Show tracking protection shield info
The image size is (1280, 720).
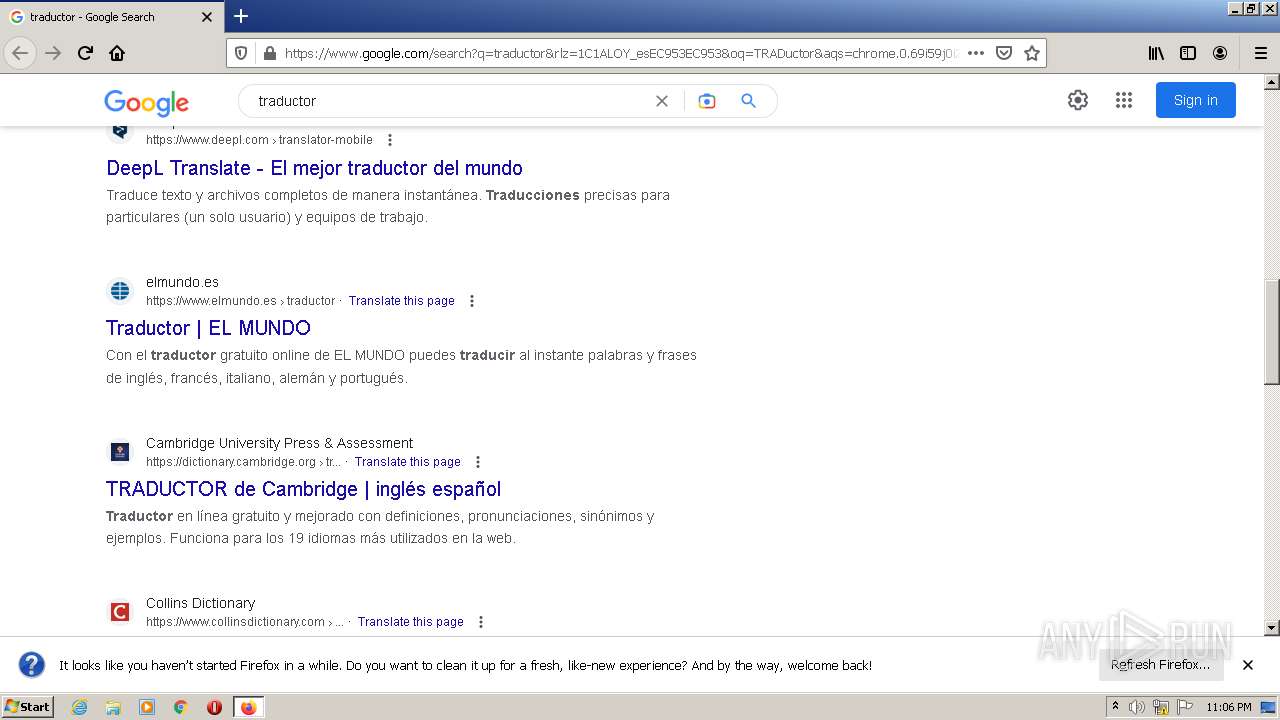pos(241,53)
